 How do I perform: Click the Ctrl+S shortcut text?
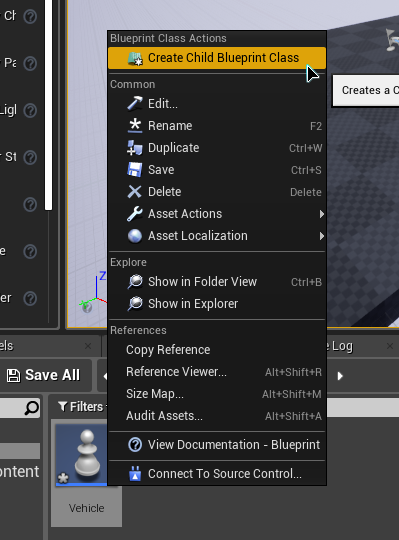click(x=306, y=170)
